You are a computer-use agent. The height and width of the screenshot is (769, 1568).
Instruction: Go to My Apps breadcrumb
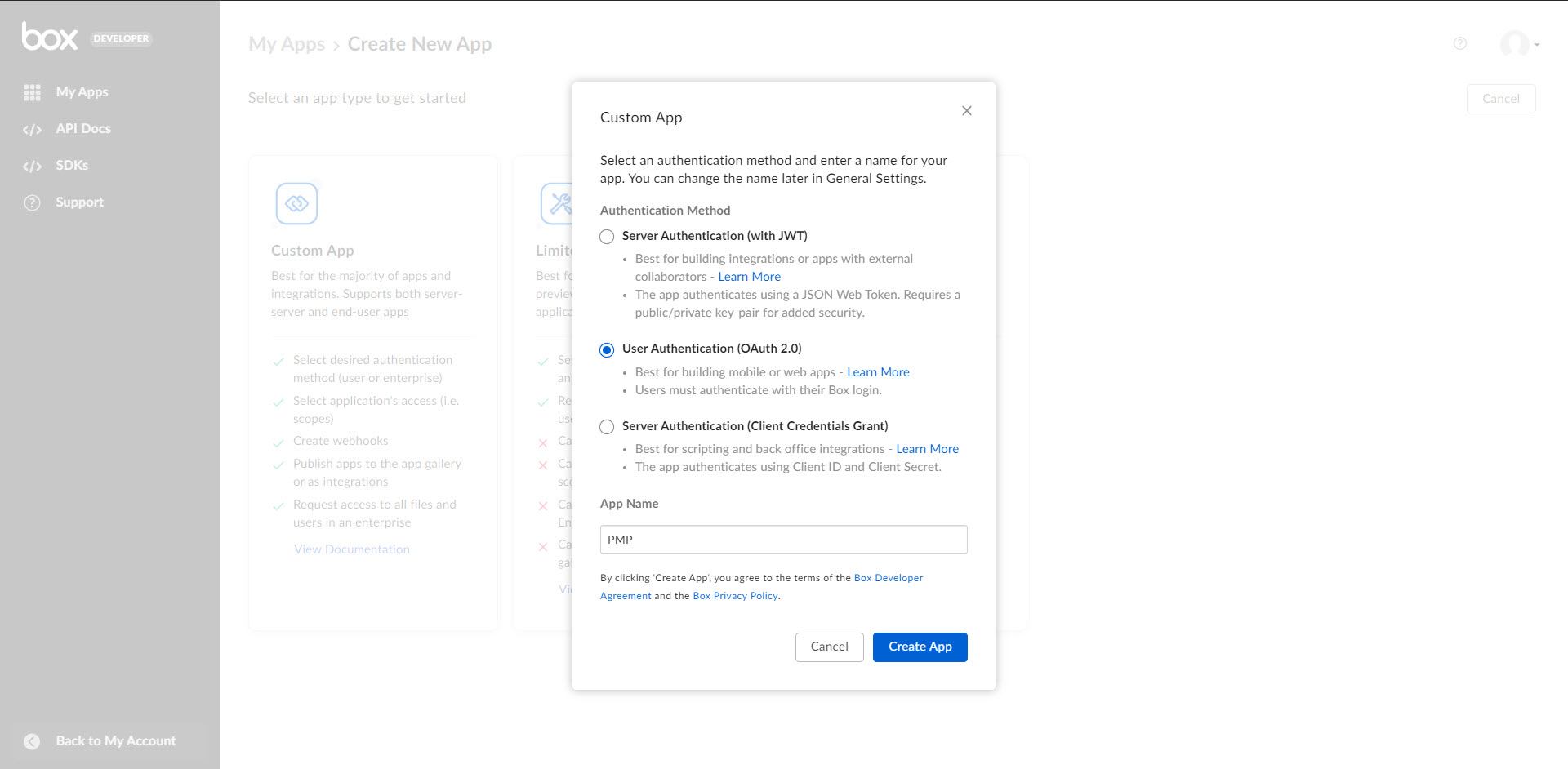coord(287,44)
